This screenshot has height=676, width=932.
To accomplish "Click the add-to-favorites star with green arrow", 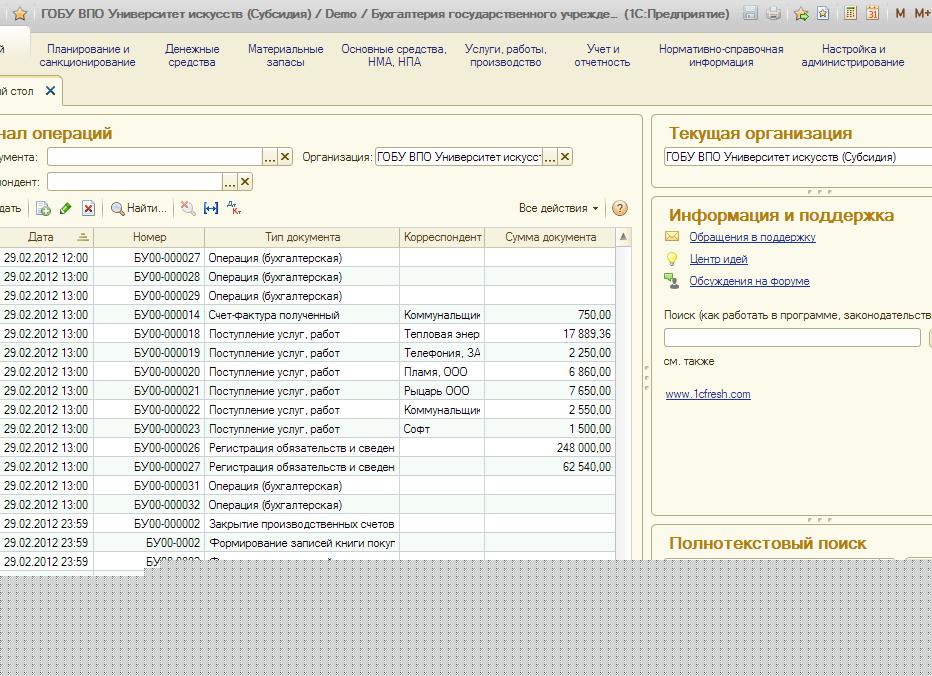I will 801,14.
